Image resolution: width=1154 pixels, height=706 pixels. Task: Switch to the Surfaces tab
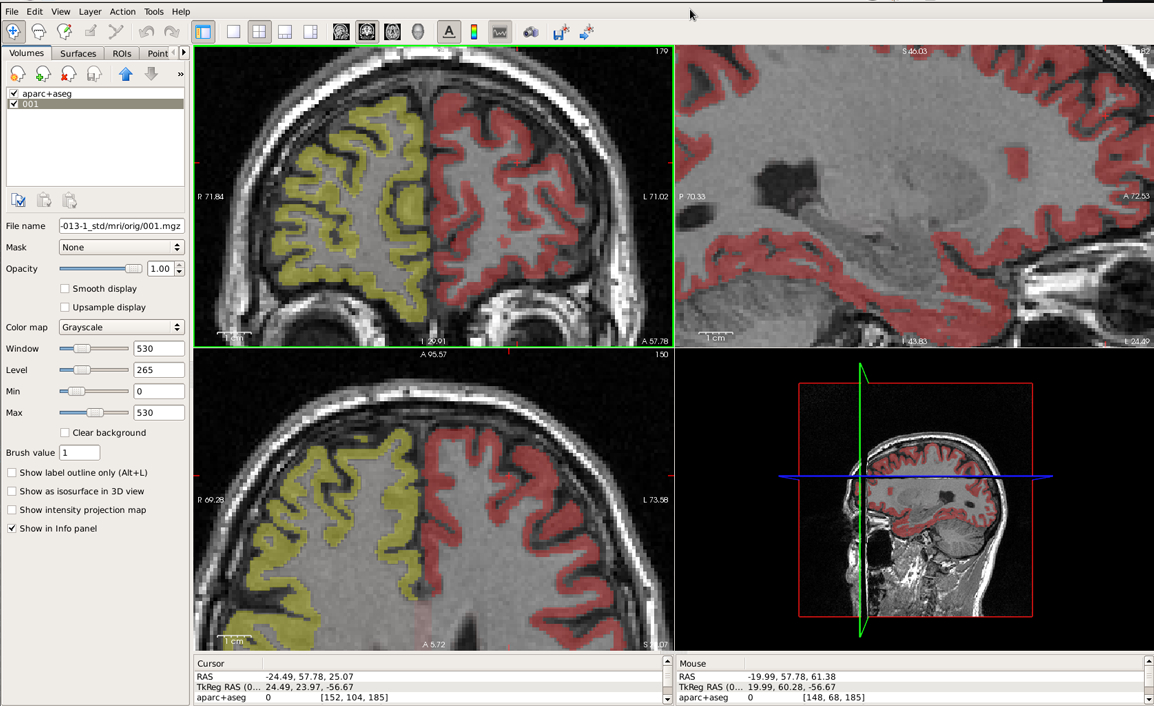pyautogui.click(x=78, y=53)
